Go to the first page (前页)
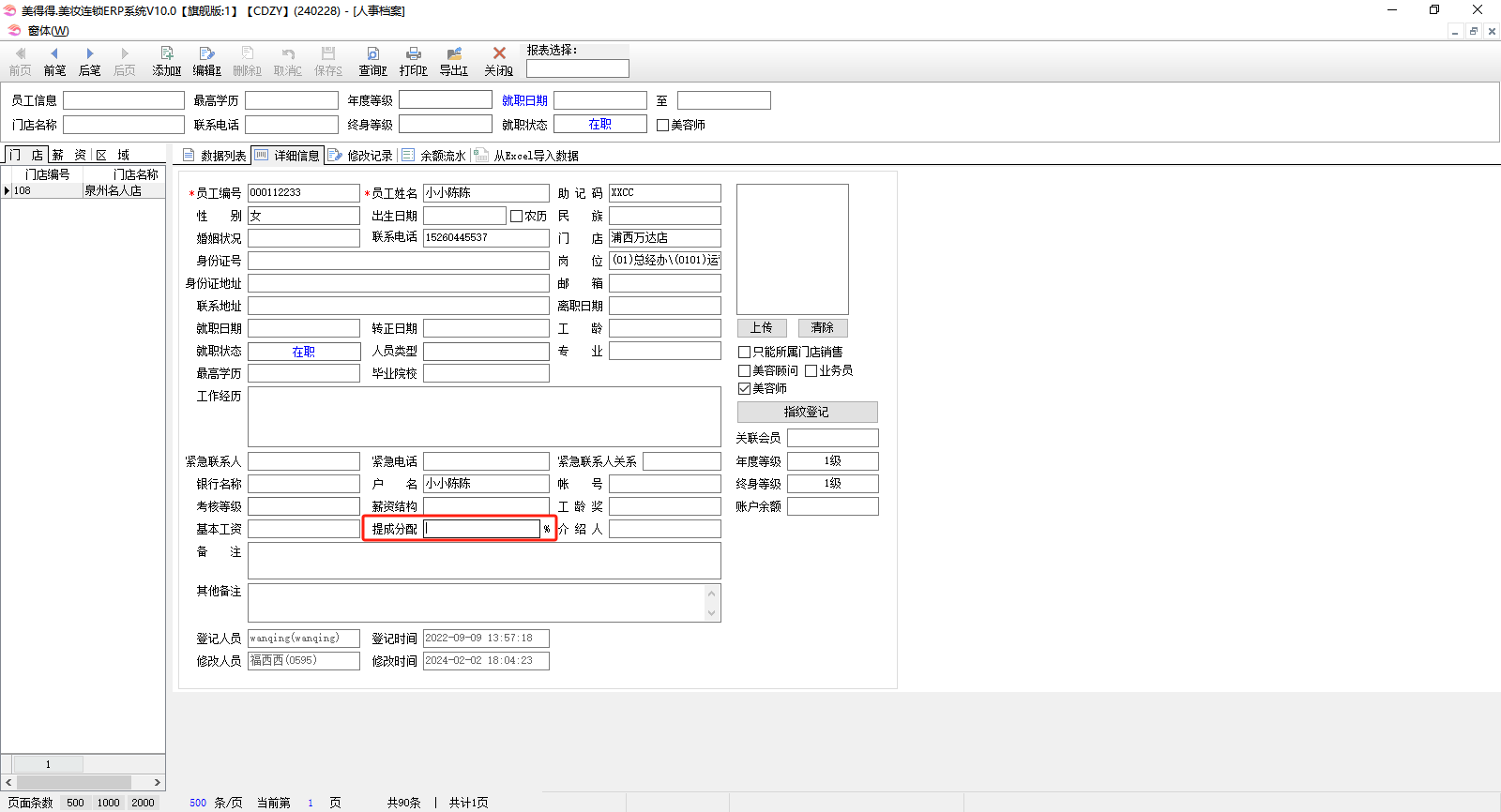The image size is (1501, 812). coord(20,62)
